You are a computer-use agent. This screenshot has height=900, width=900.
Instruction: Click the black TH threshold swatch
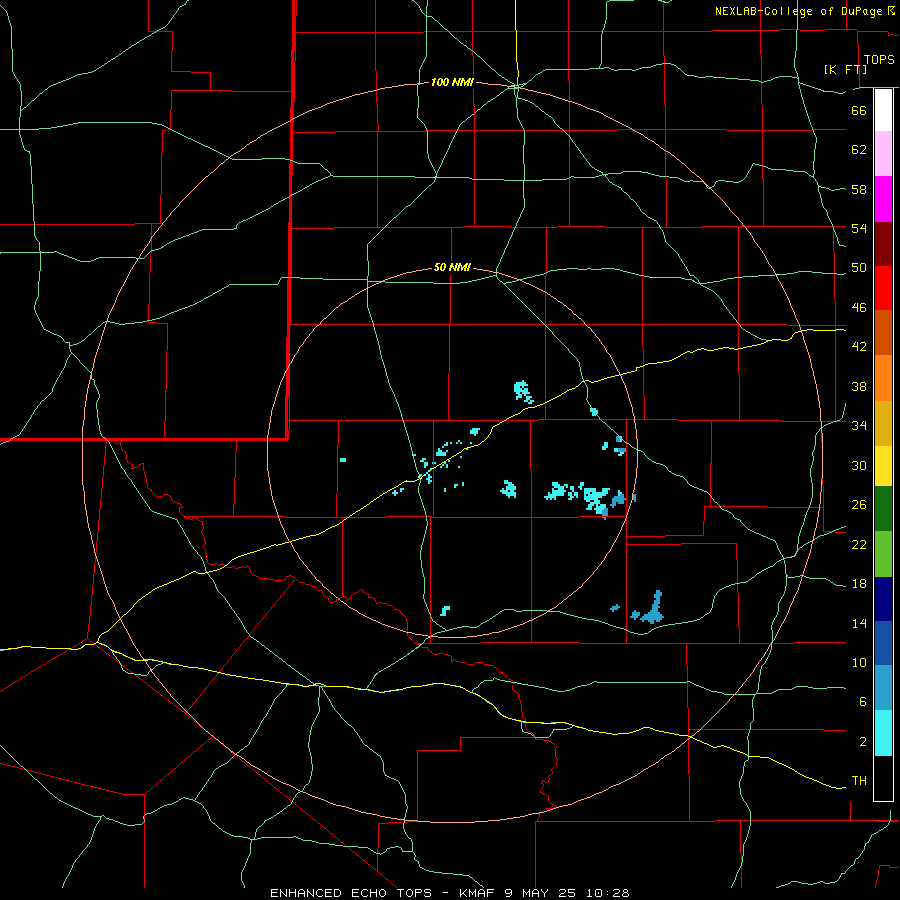[x=883, y=778]
